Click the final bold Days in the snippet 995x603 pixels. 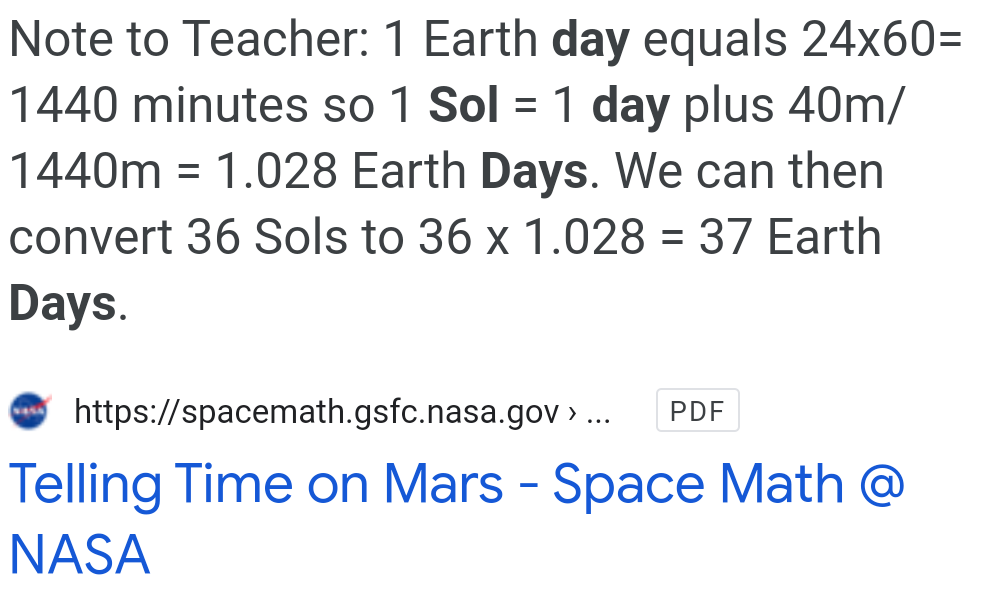tap(63, 304)
